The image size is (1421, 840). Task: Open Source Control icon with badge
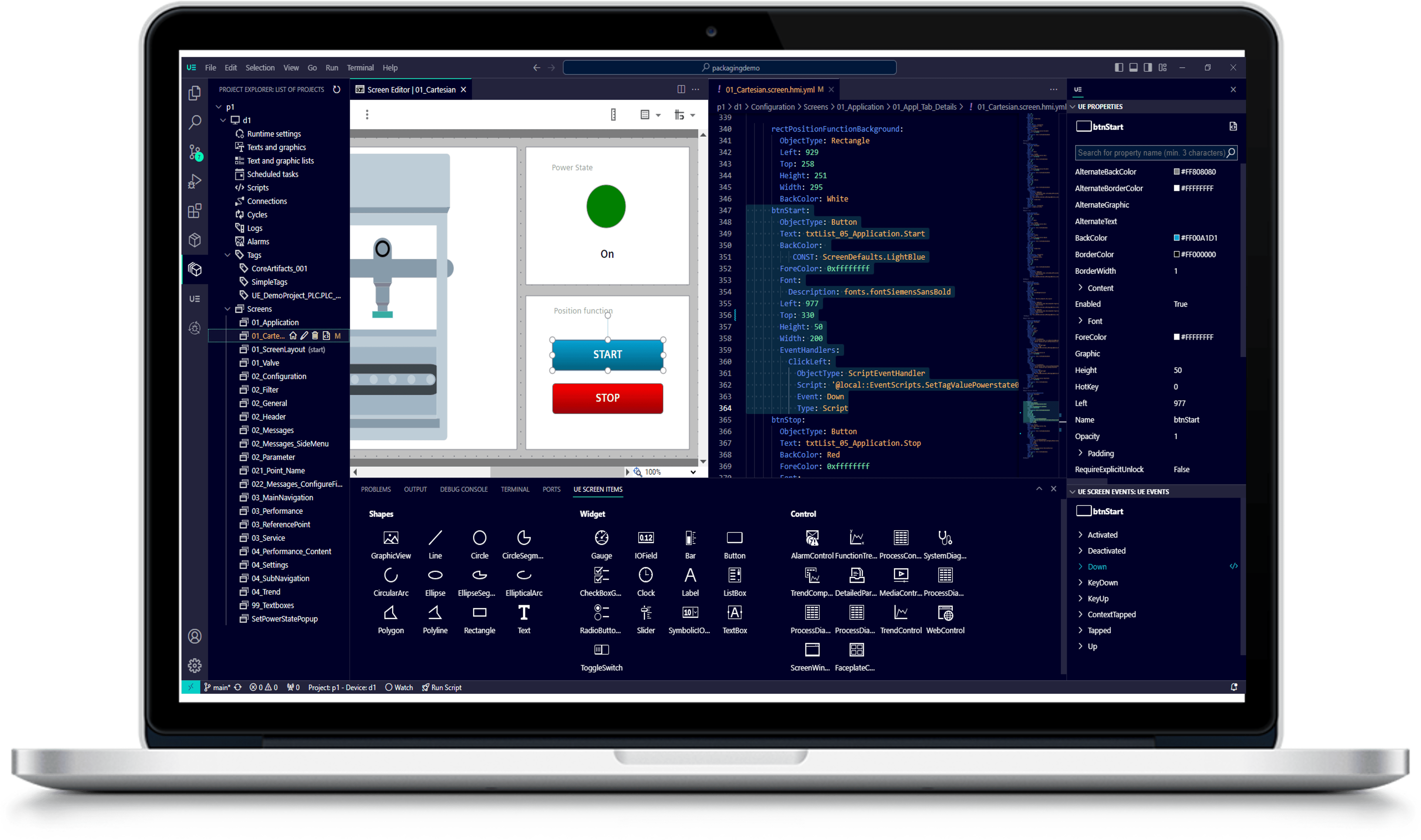point(195,152)
